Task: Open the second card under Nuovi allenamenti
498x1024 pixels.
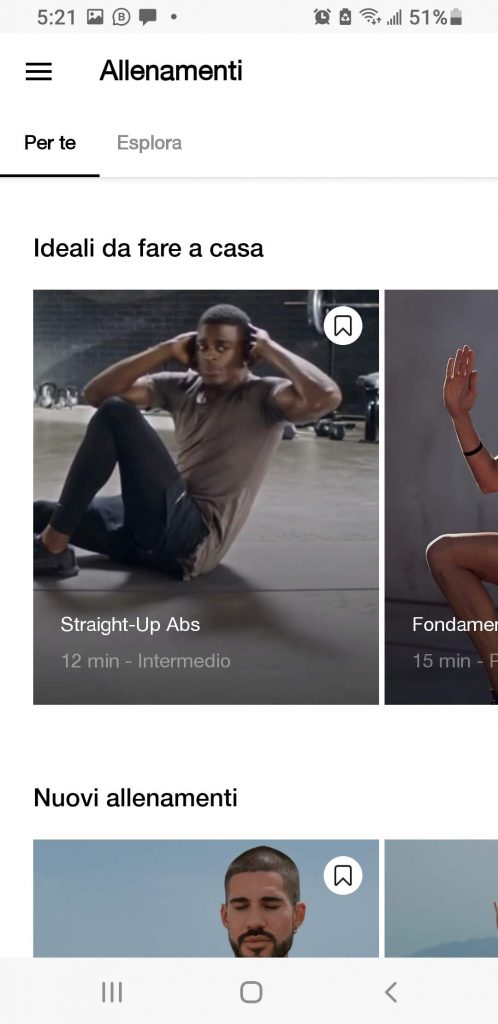Action: (441, 899)
